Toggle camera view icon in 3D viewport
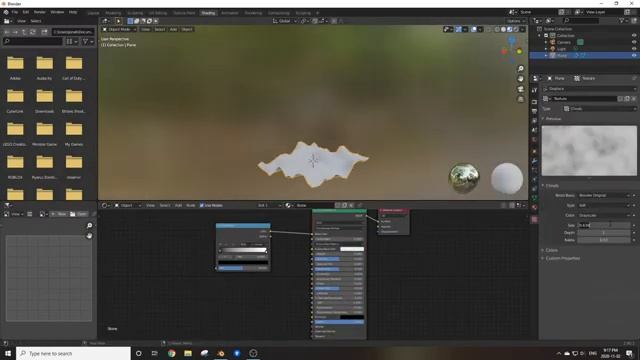This screenshot has width=640, height=360. [x=520, y=89]
